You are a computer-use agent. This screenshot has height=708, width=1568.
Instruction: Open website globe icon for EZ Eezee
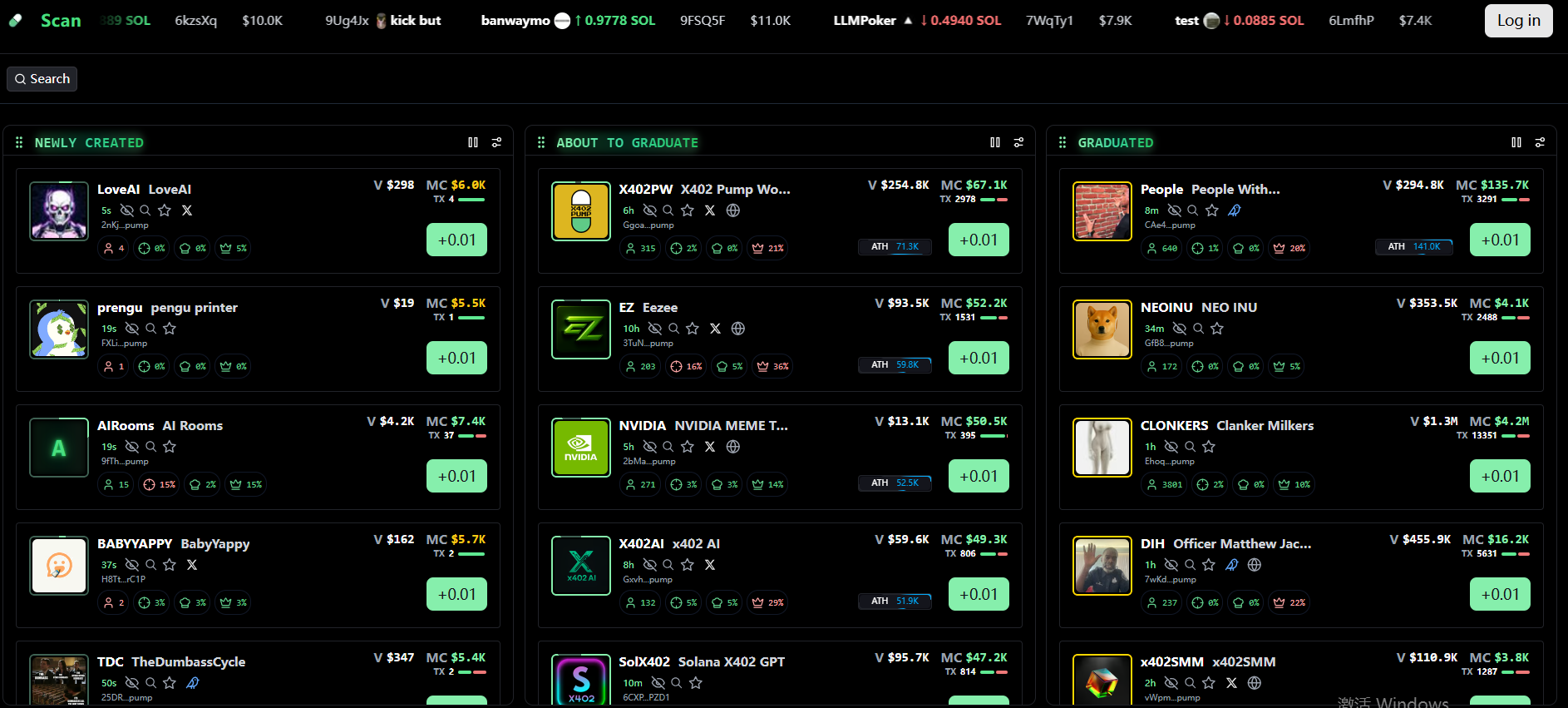point(738,329)
